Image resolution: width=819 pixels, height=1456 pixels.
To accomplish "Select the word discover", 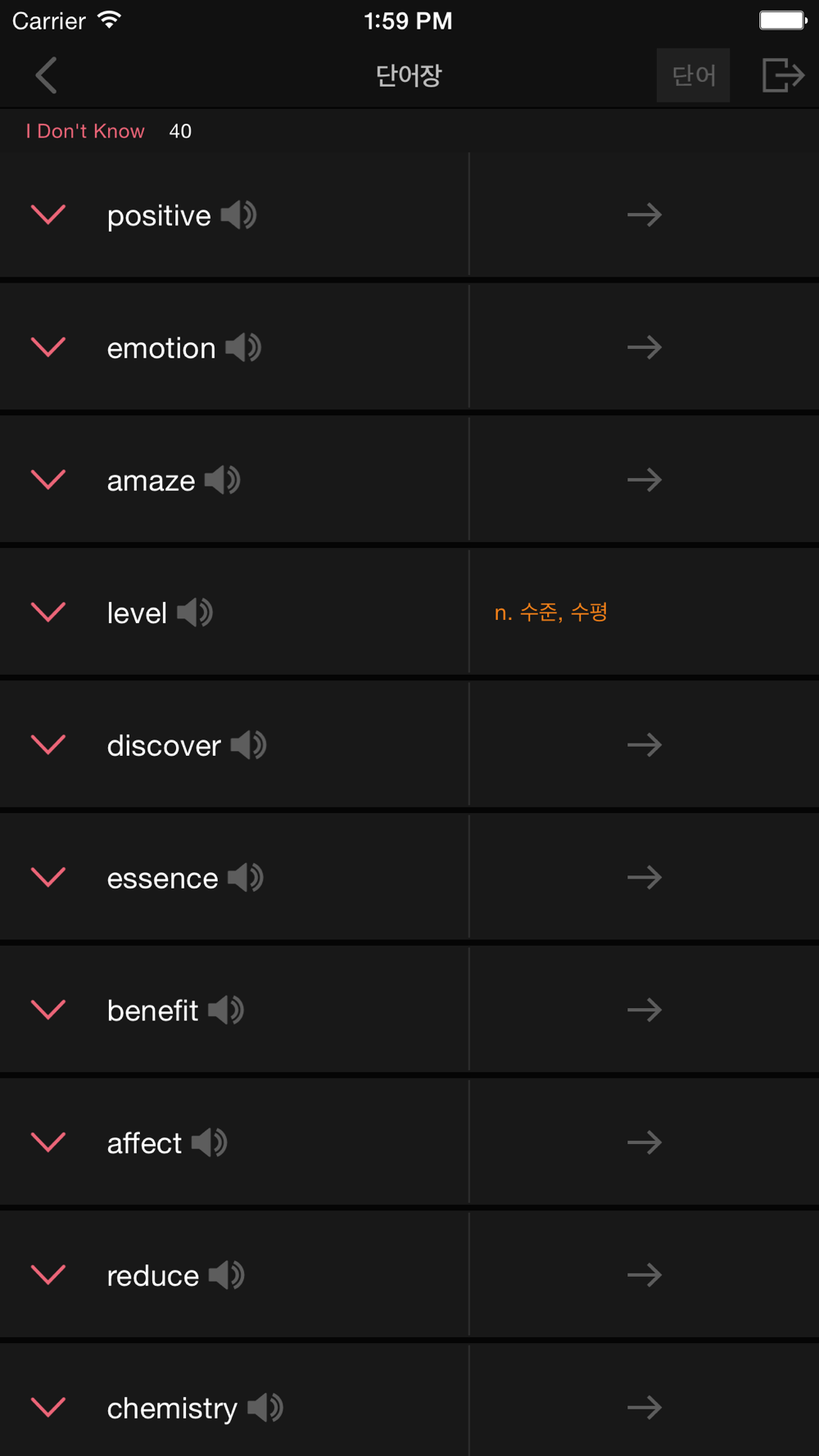I will pyautogui.click(x=164, y=745).
